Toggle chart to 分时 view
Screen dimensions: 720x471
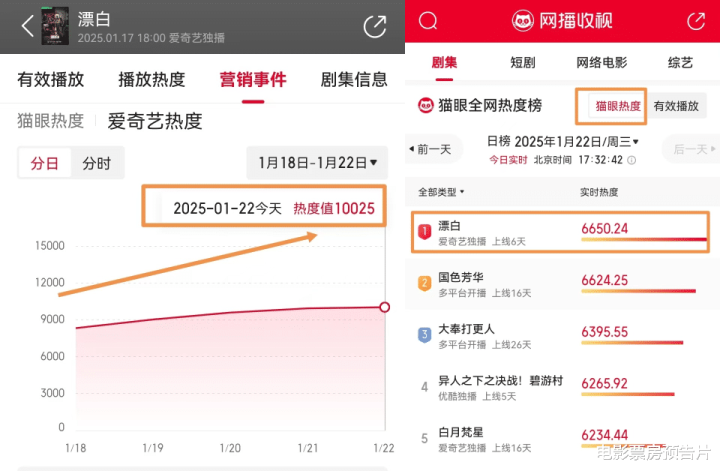point(96,163)
